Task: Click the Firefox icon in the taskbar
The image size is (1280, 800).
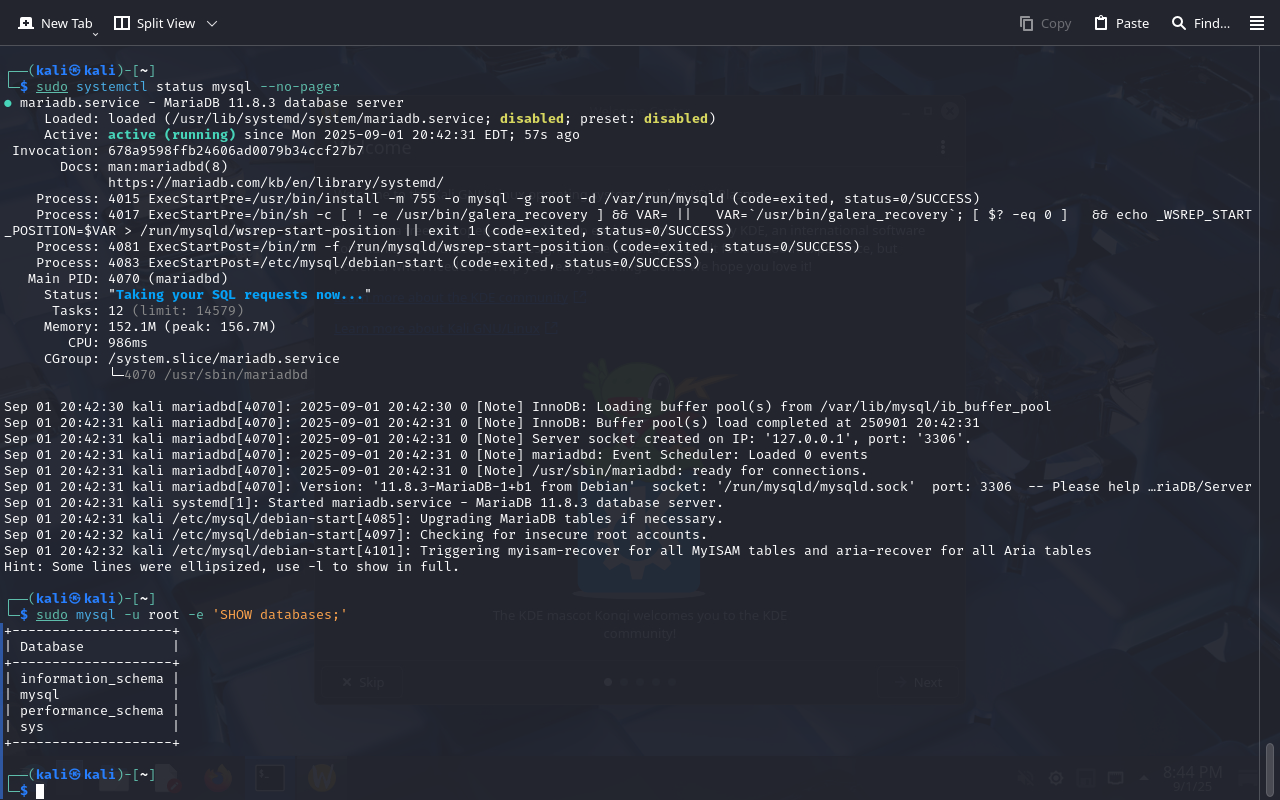Action: 217,777
